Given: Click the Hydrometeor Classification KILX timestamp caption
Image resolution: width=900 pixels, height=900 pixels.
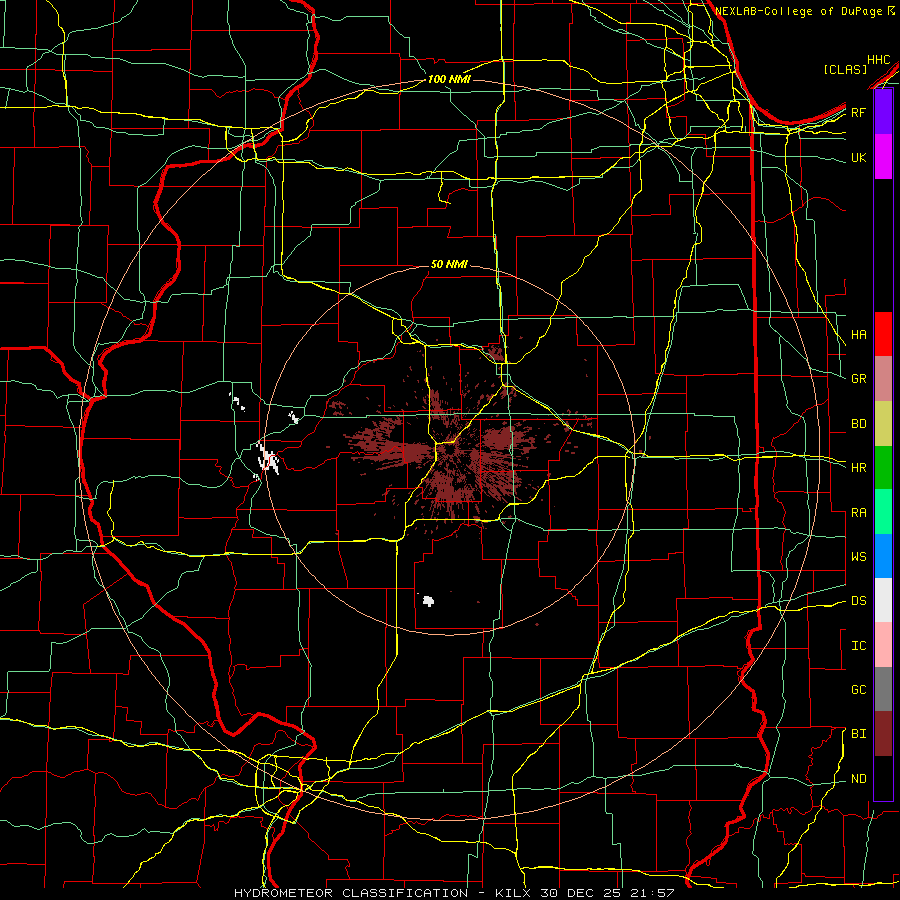Looking at the screenshot, I should 454,893.
